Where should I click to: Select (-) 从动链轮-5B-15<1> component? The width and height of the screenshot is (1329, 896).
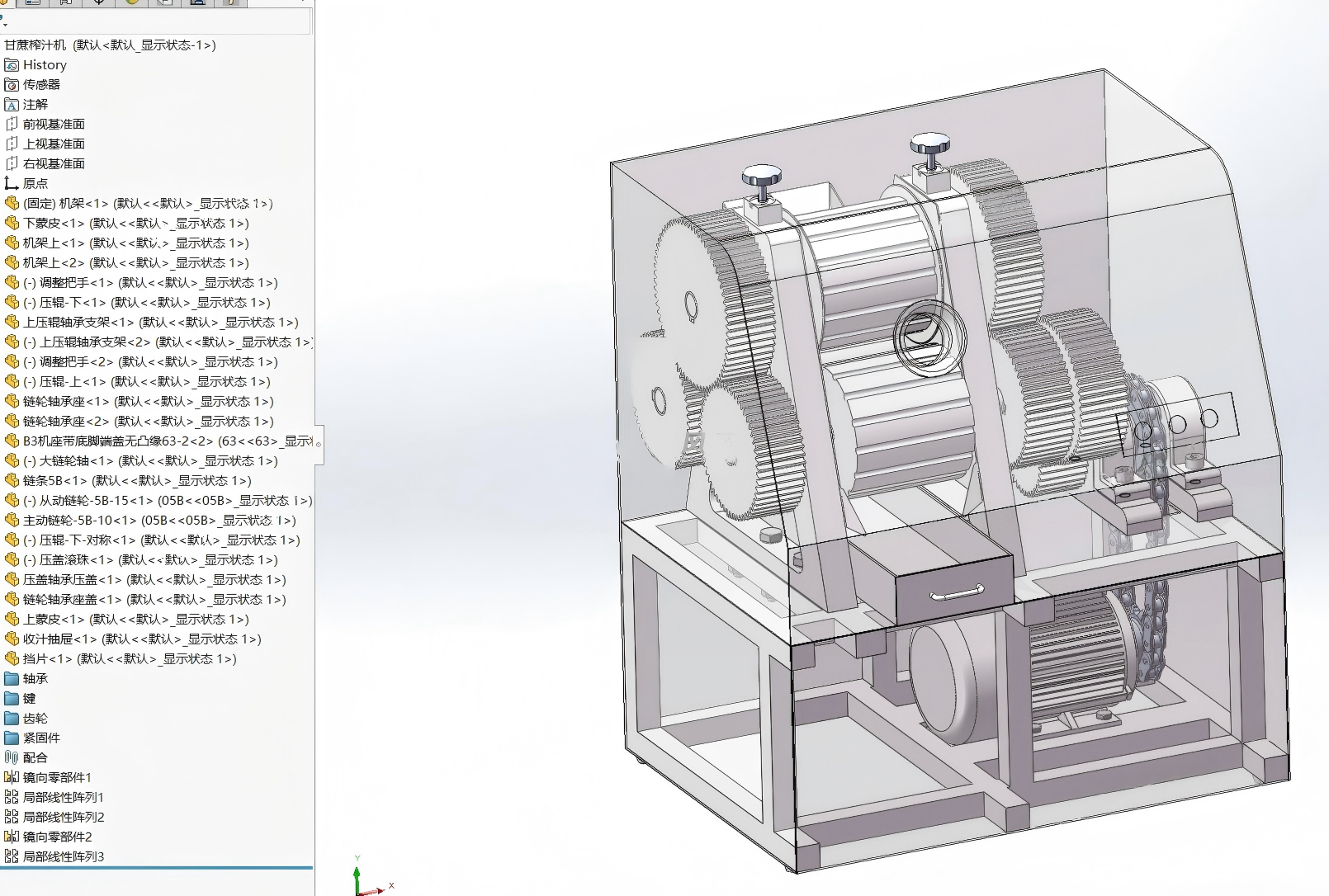[168, 500]
